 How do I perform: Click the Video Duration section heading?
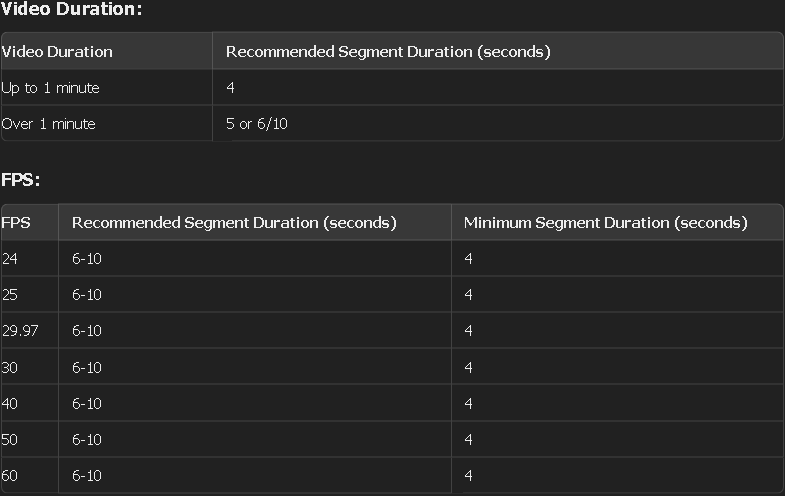(71, 9)
